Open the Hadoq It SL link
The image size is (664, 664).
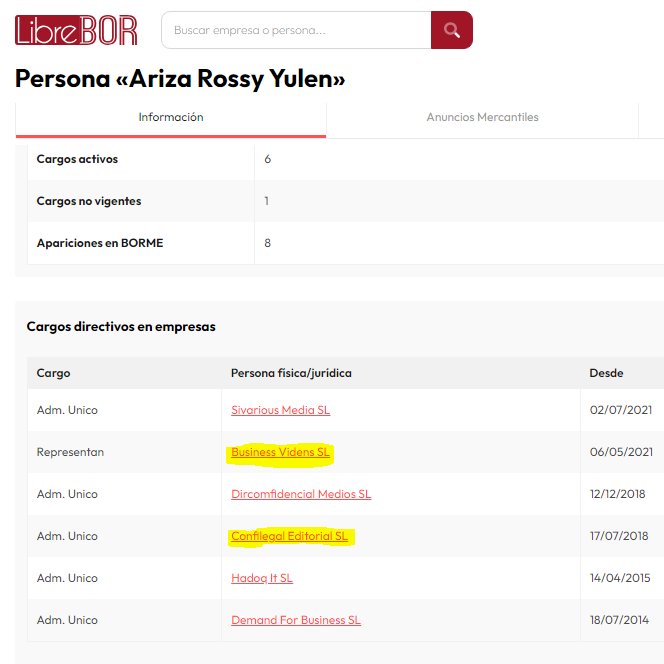point(262,578)
